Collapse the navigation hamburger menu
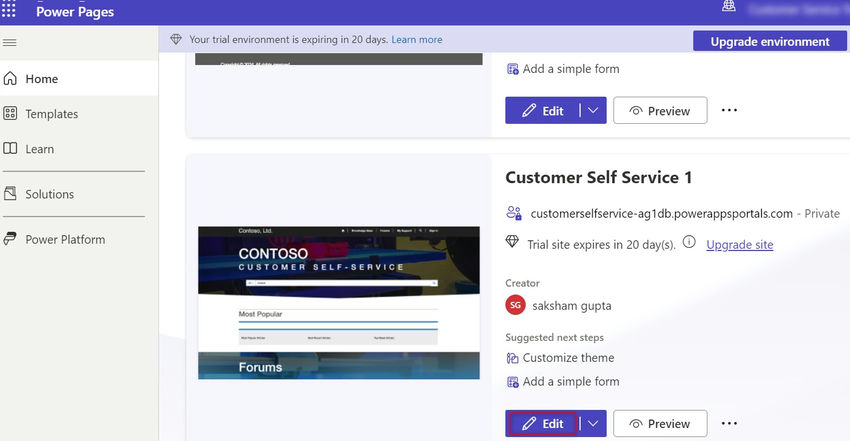Image resolution: width=850 pixels, height=441 pixels. coord(9,42)
